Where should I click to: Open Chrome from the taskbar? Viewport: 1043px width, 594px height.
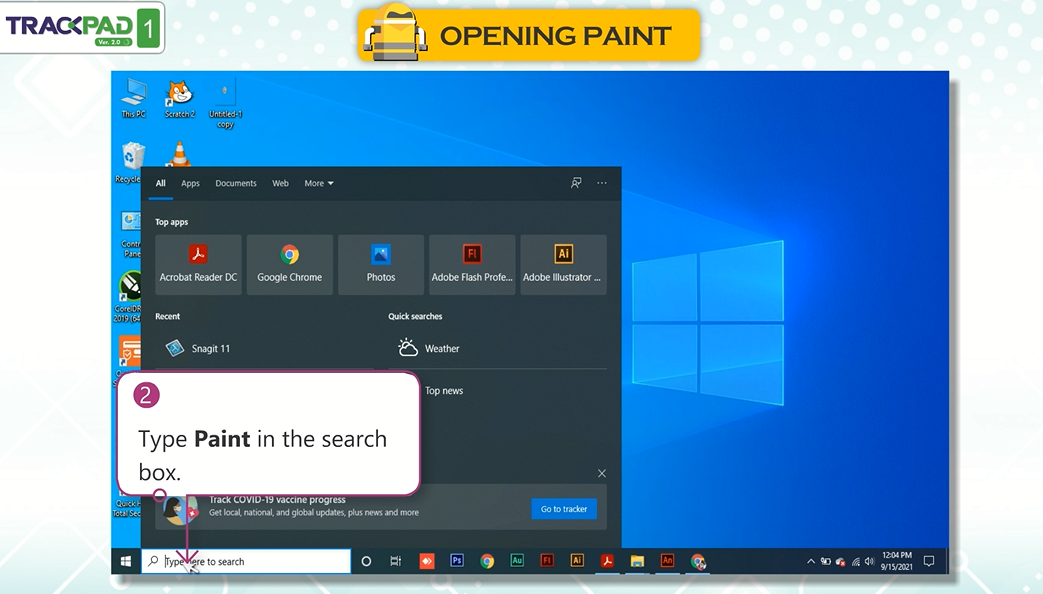click(487, 561)
